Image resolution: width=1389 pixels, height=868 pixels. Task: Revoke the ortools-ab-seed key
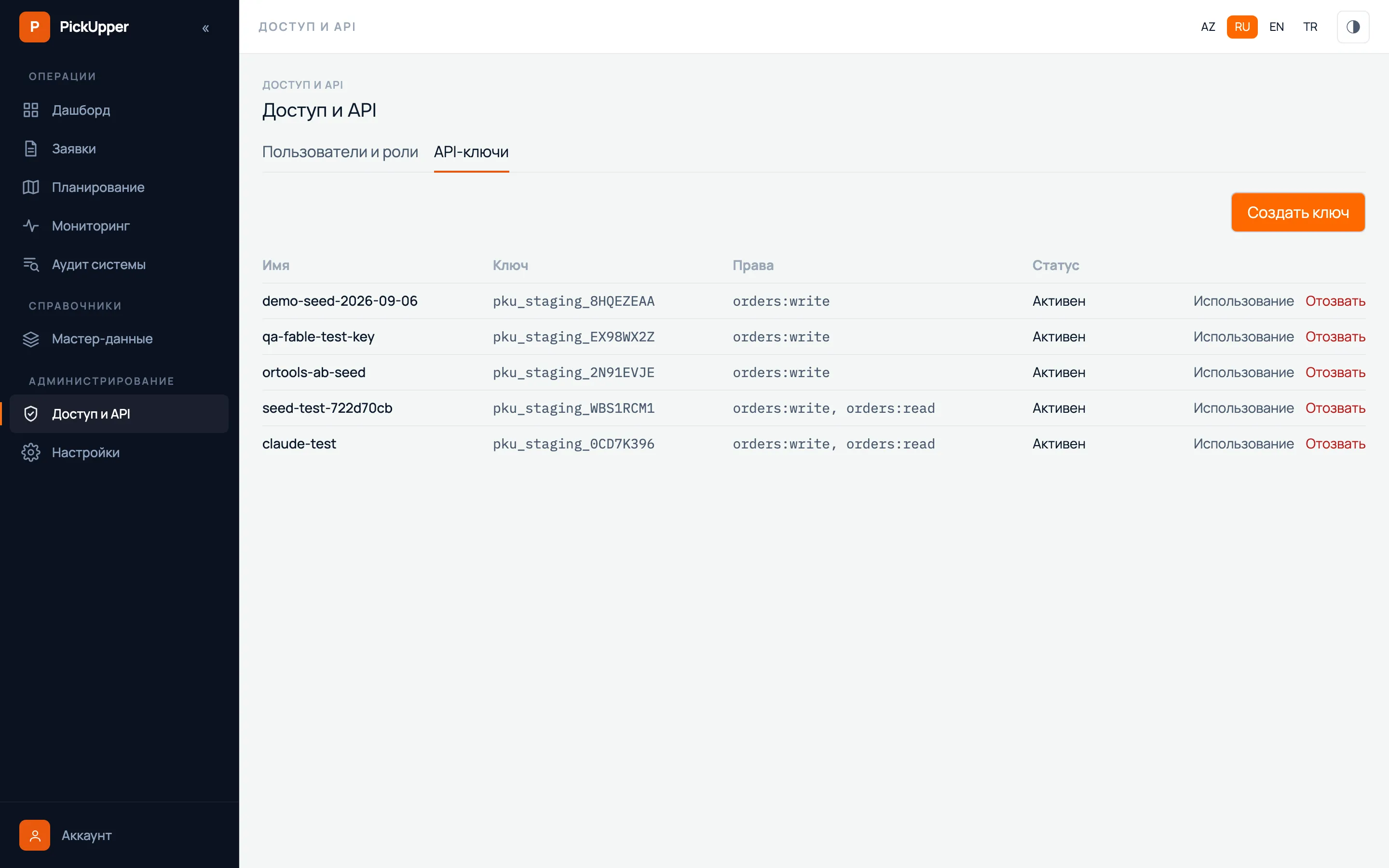click(1335, 372)
